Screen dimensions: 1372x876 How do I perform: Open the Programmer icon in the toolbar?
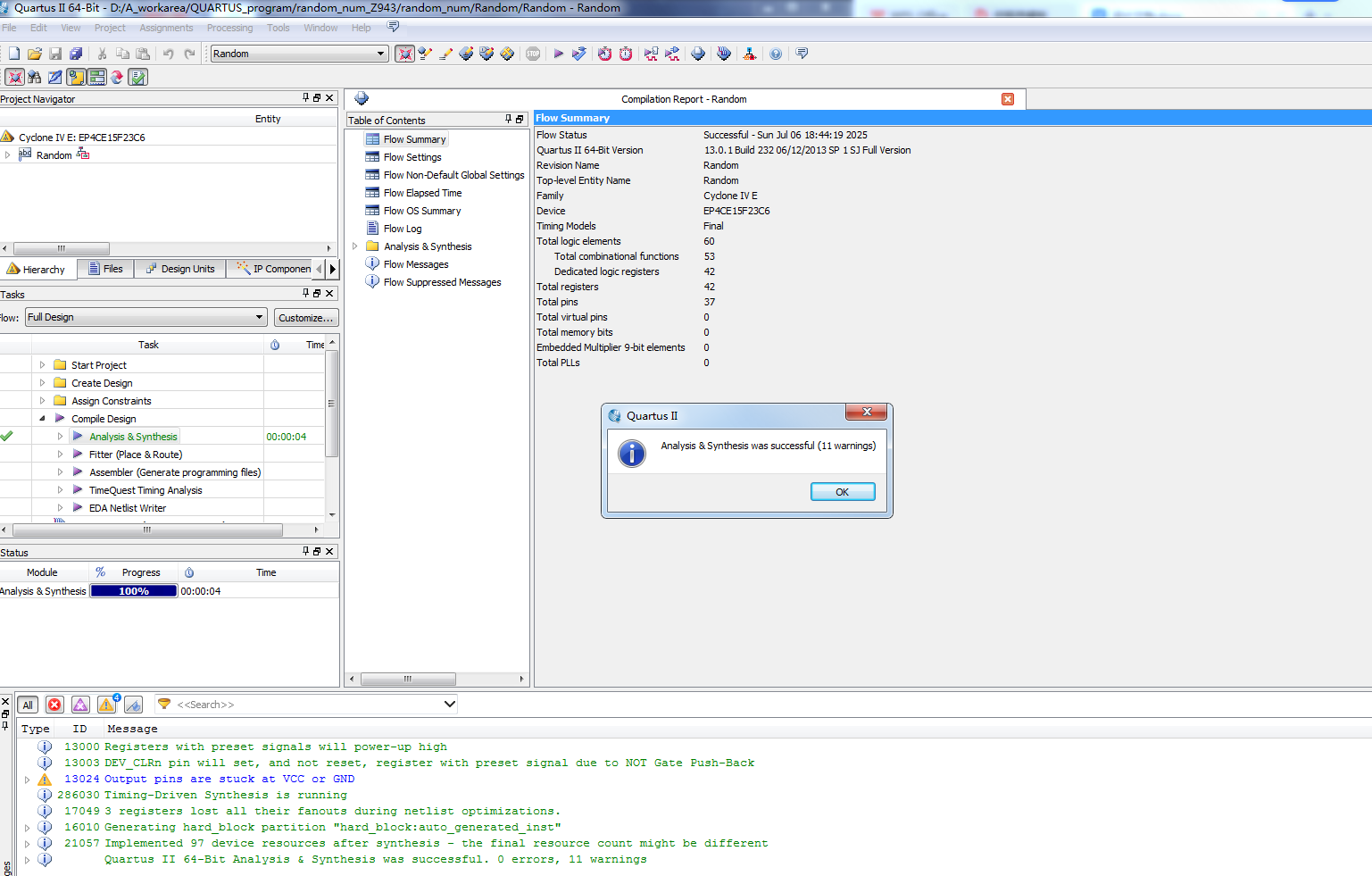pyautogui.click(x=724, y=54)
